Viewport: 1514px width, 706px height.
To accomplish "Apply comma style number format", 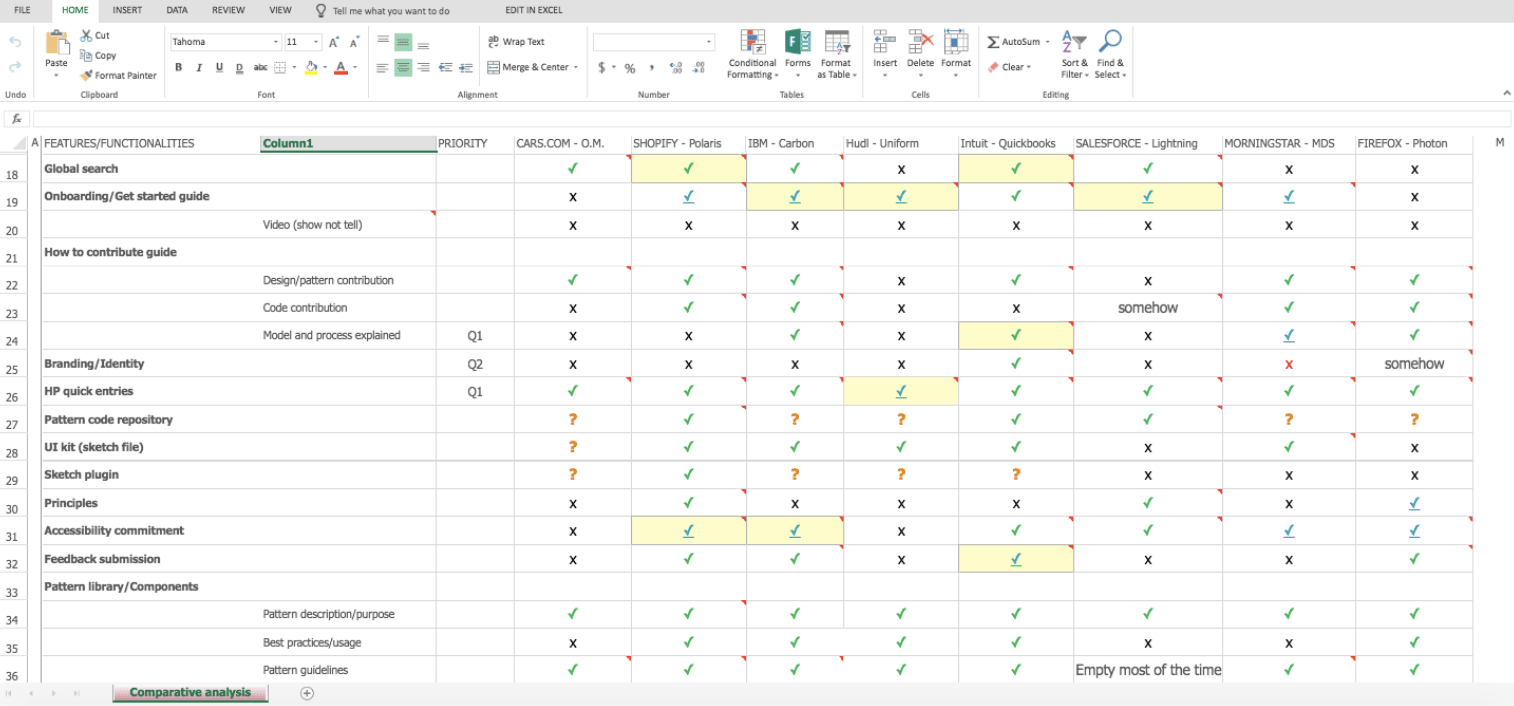I will tap(652, 67).
